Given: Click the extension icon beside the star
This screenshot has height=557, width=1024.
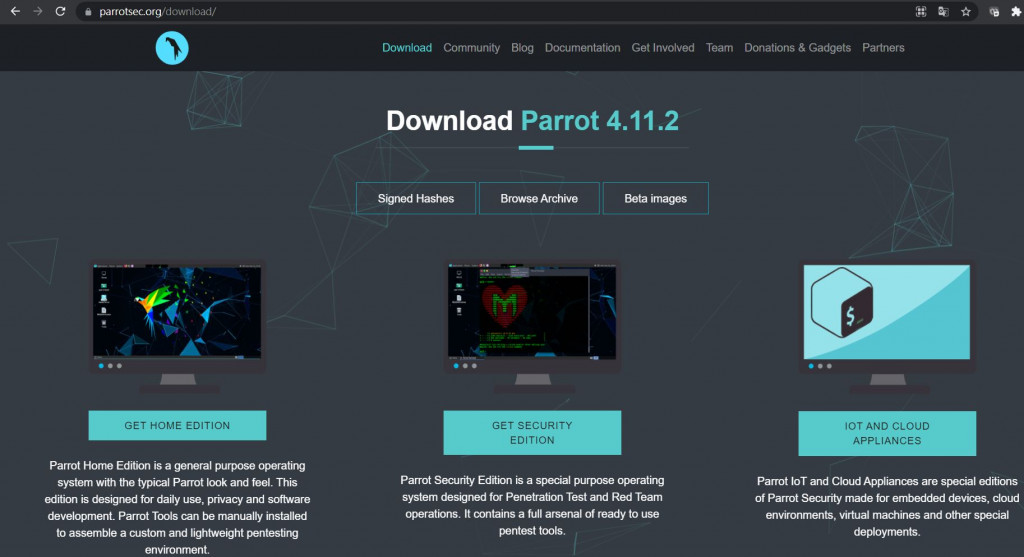Looking at the screenshot, I should coord(994,11).
